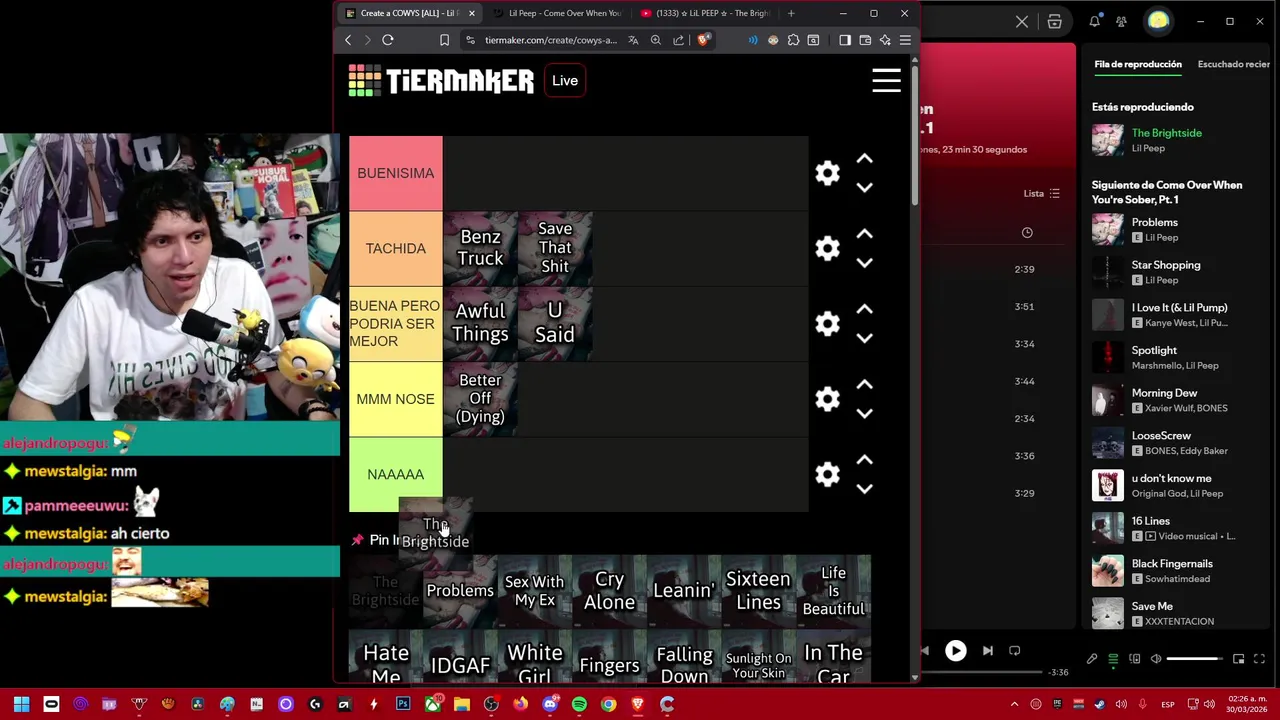Image resolution: width=1280 pixels, height=720 pixels.
Task: Select the Create a COWYS tab
Action: tap(410, 13)
